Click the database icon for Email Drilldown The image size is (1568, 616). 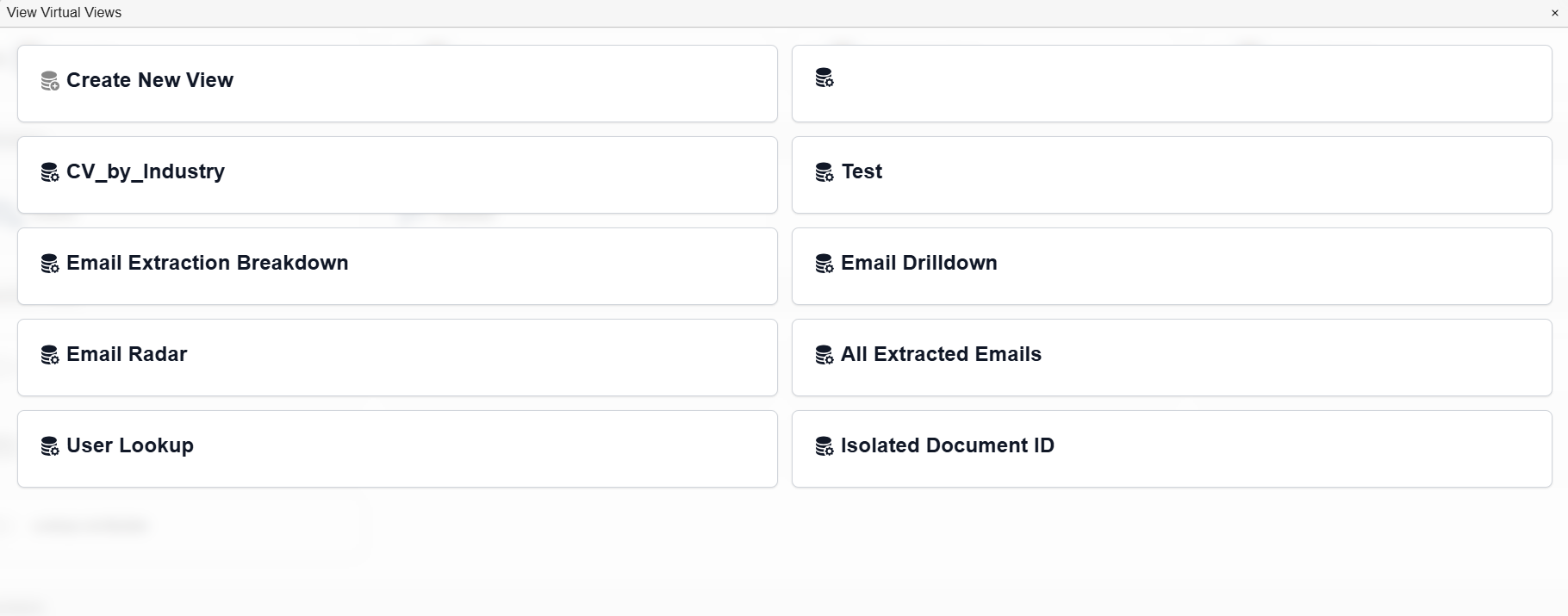tap(824, 264)
